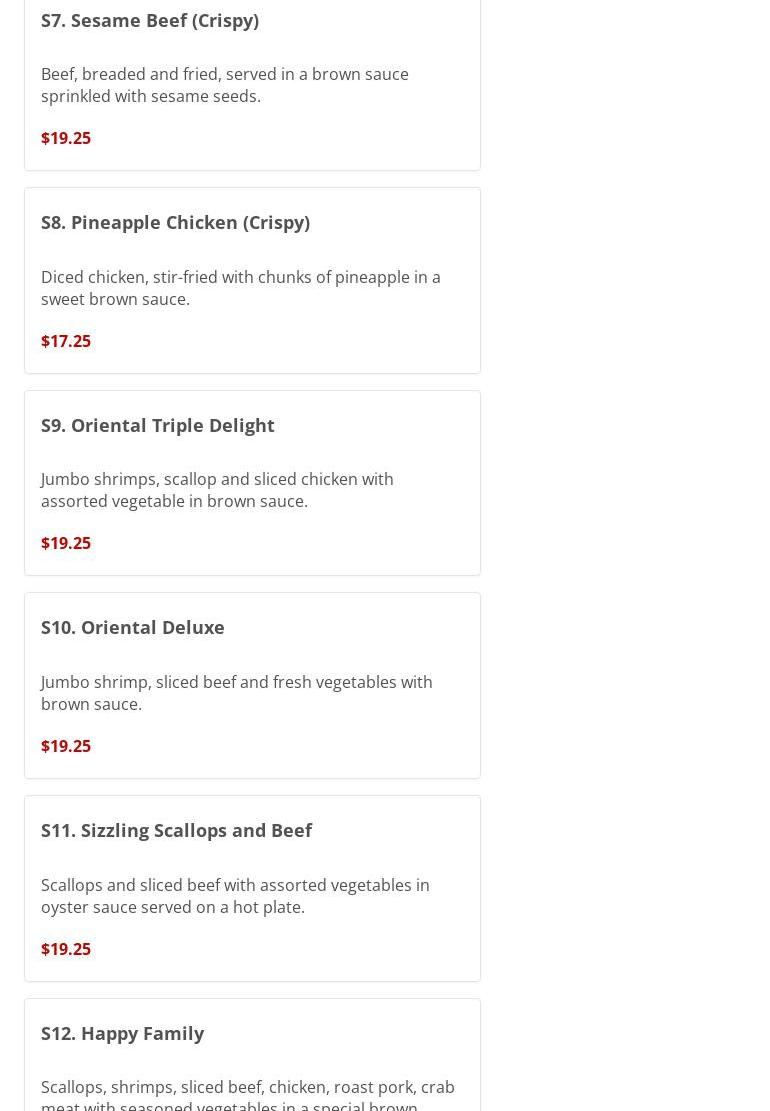This screenshot has width=770, height=1111.
Task: Open the S9. Oriental Triple Delight title
Action: (x=158, y=425)
